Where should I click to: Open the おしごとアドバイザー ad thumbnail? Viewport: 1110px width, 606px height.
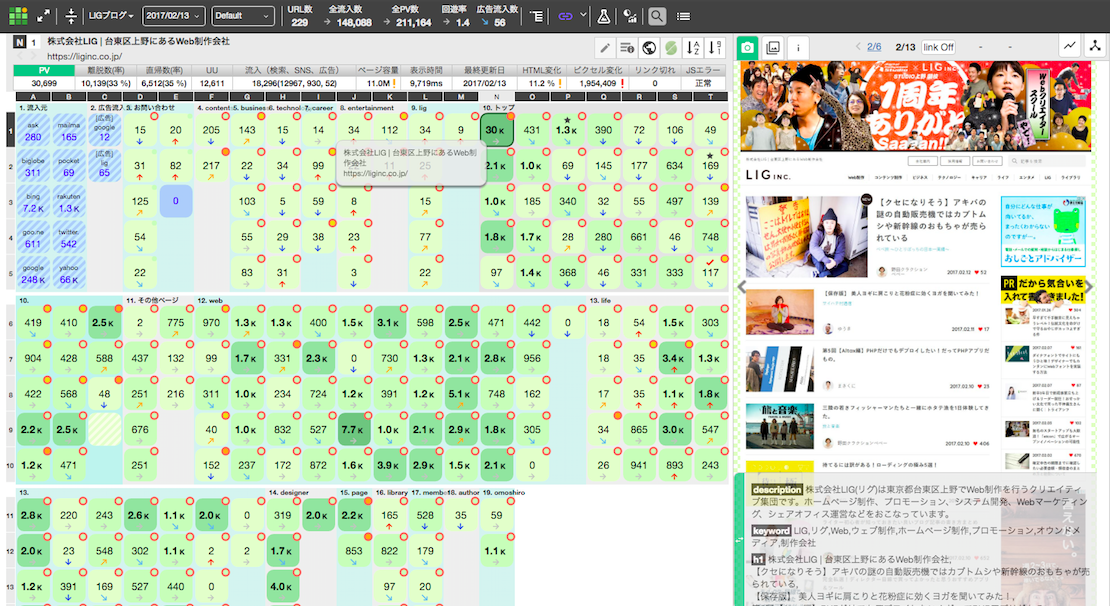tap(1043, 231)
